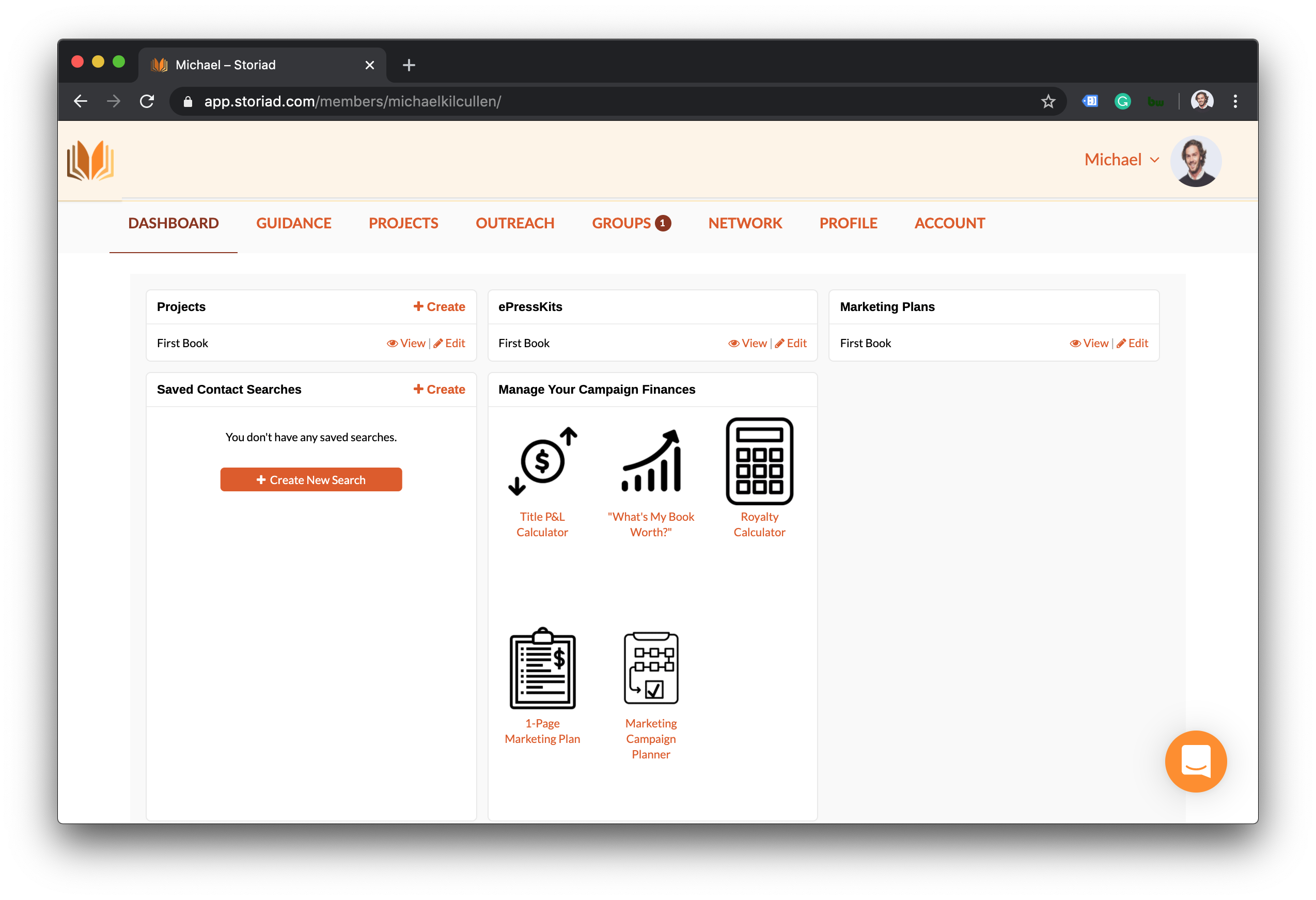Click the Storiad book logo

(x=90, y=161)
